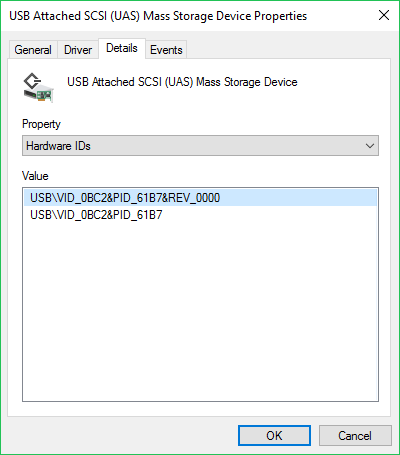This screenshot has height=455, width=400.
Task: Open the Events tab
Action: tap(166, 50)
